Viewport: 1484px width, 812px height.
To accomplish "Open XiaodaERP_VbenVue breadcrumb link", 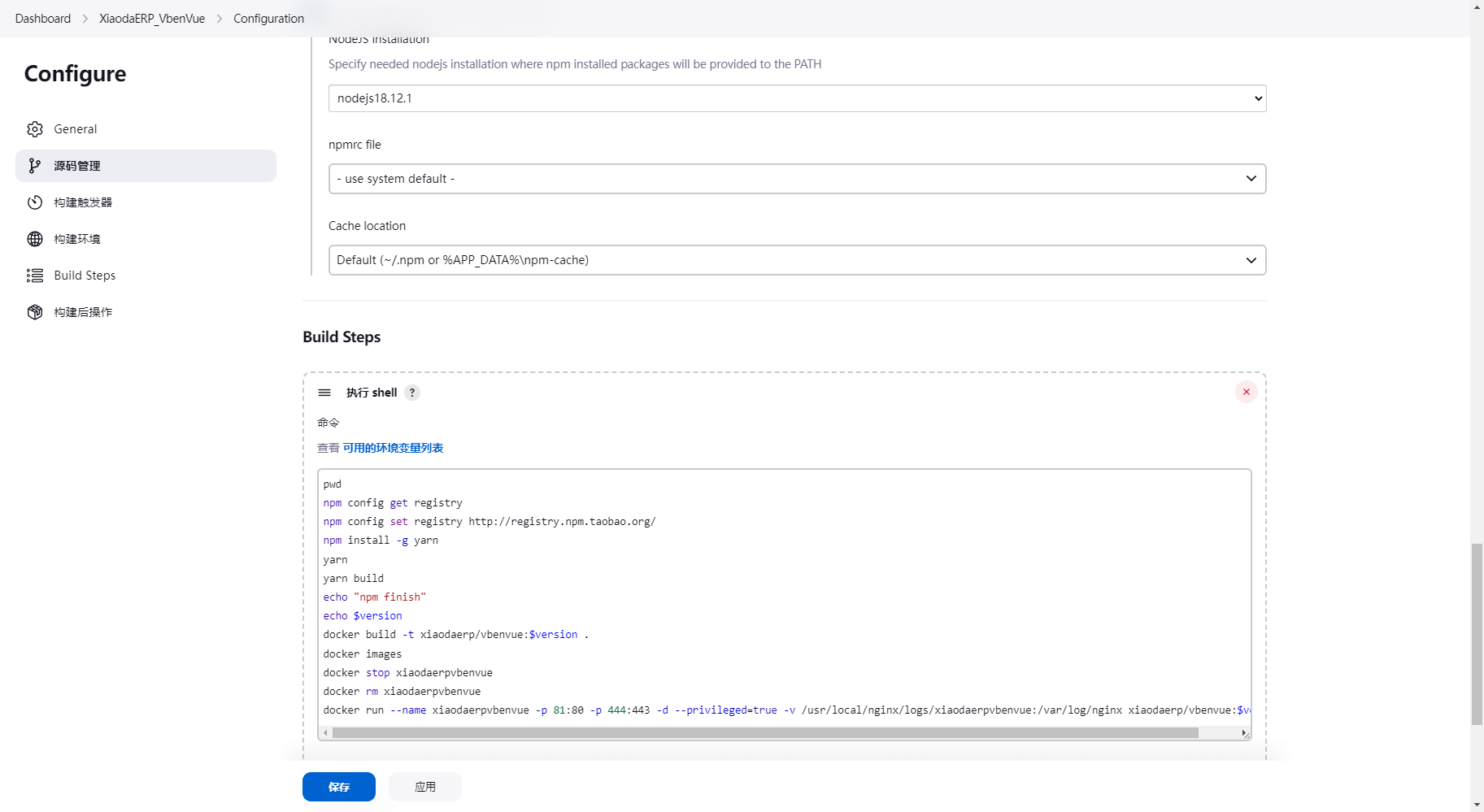I will [152, 19].
